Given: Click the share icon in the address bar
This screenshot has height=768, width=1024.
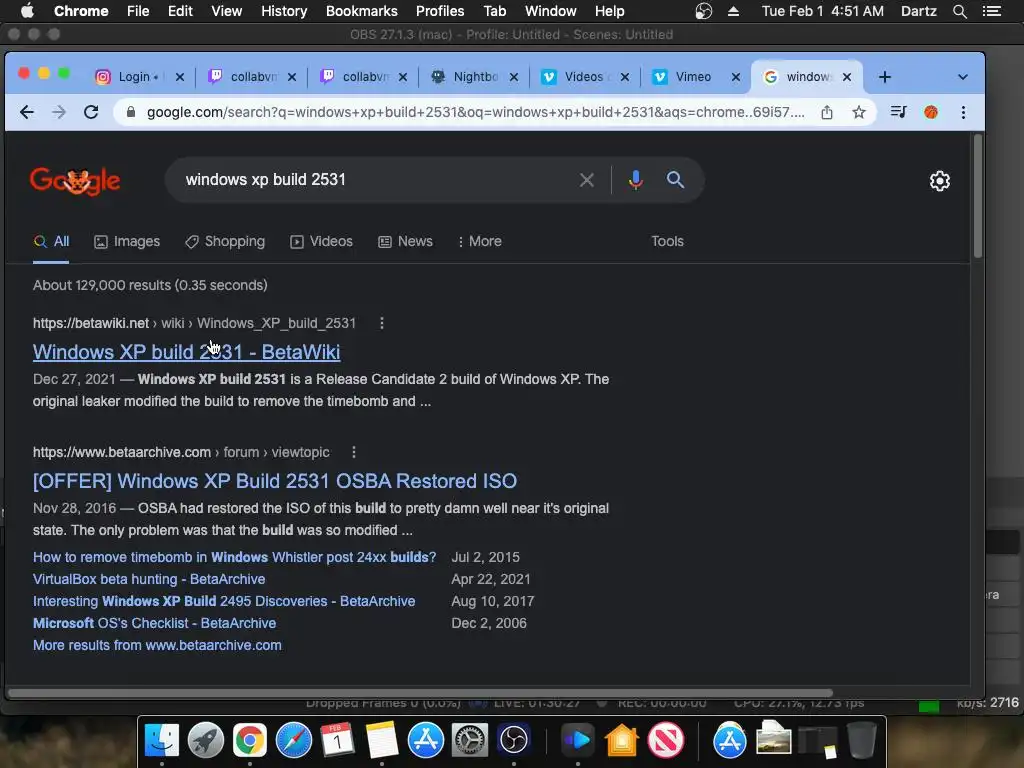Looking at the screenshot, I should 827,112.
